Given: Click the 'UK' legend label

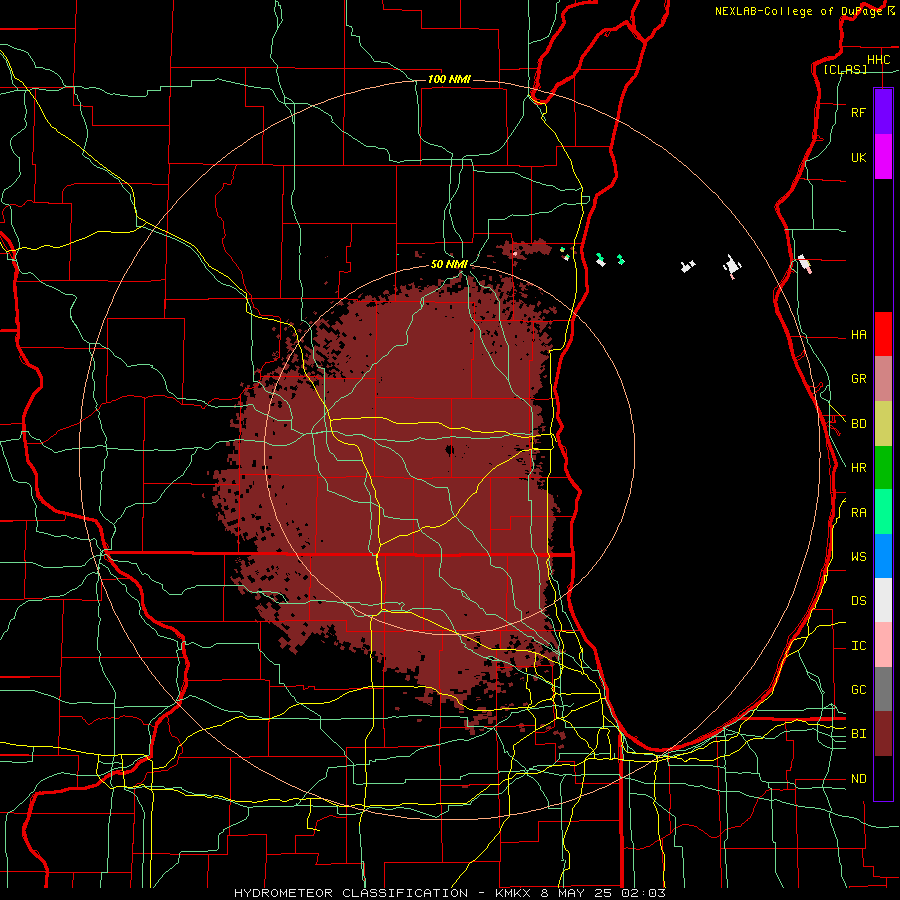Looking at the screenshot, I should 858,158.
